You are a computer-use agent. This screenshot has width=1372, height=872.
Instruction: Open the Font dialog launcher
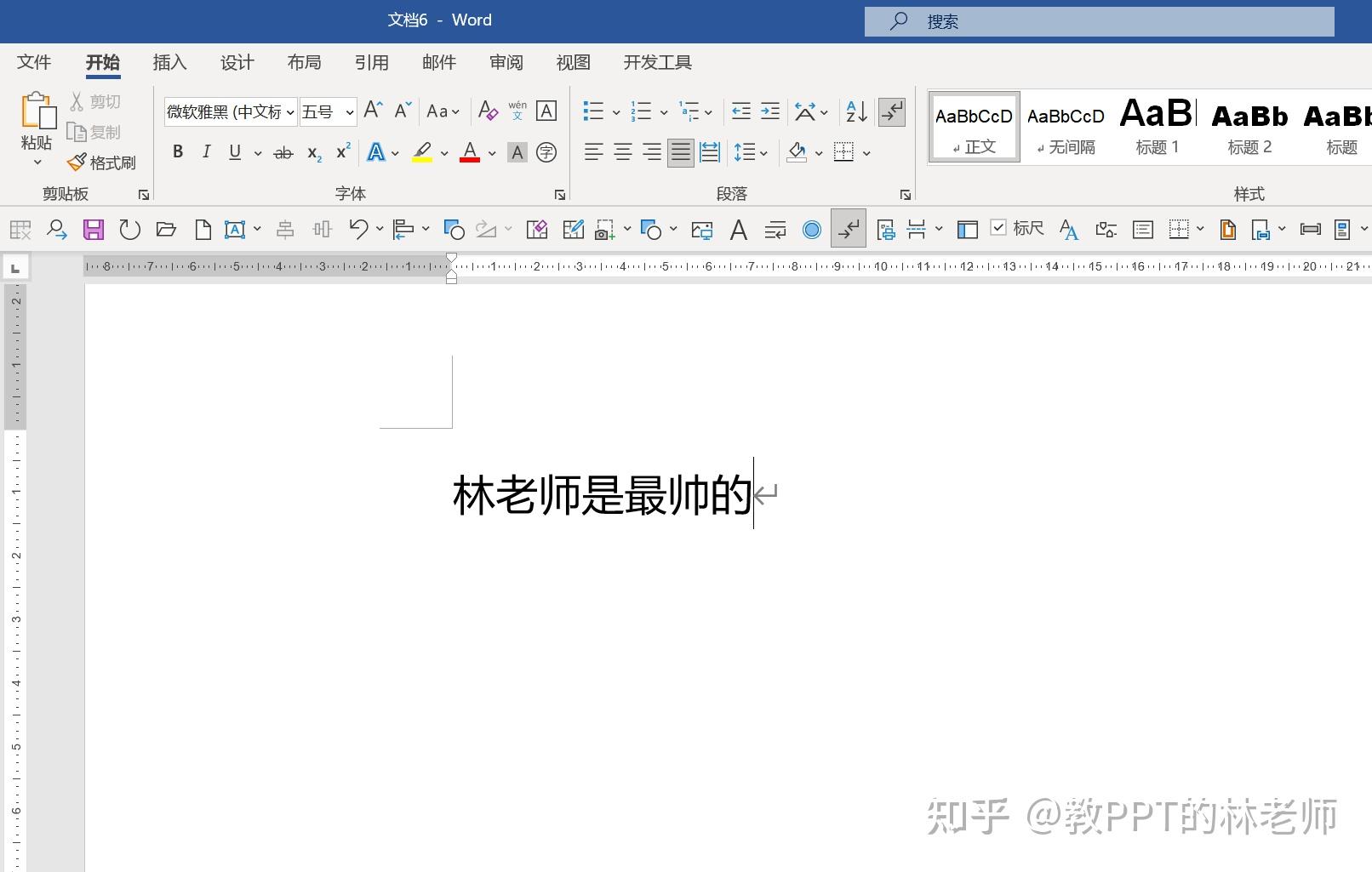click(560, 195)
